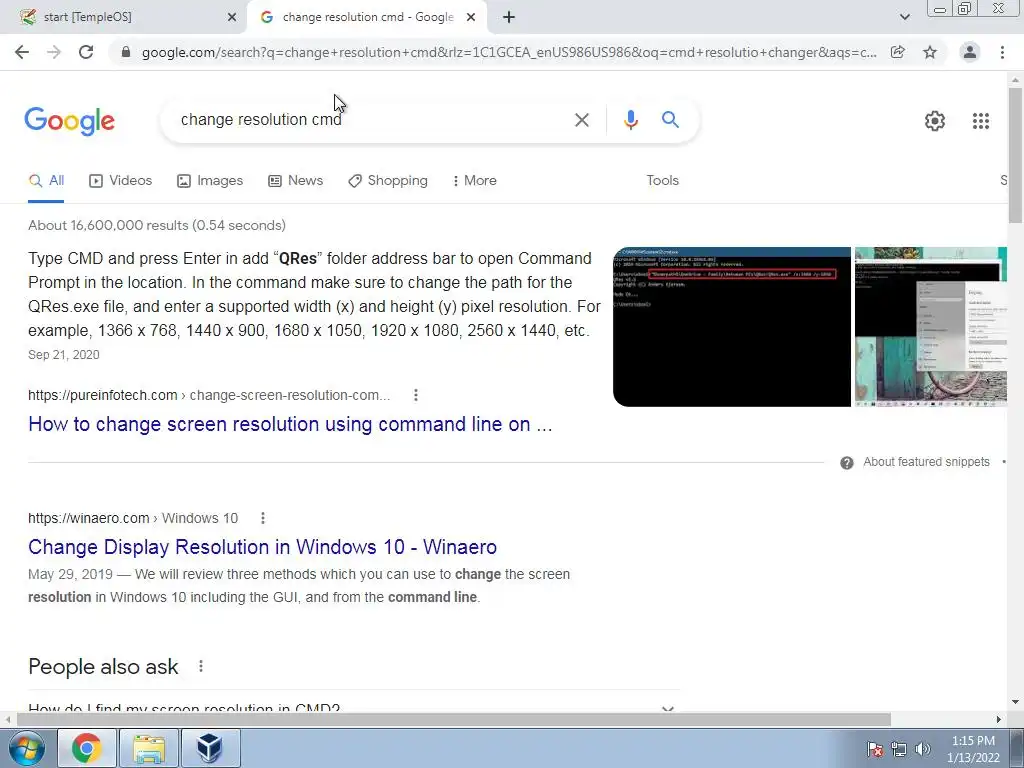Open VirtualBox from the taskbar
Image resolution: width=1024 pixels, height=768 pixels.
(210, 748)
